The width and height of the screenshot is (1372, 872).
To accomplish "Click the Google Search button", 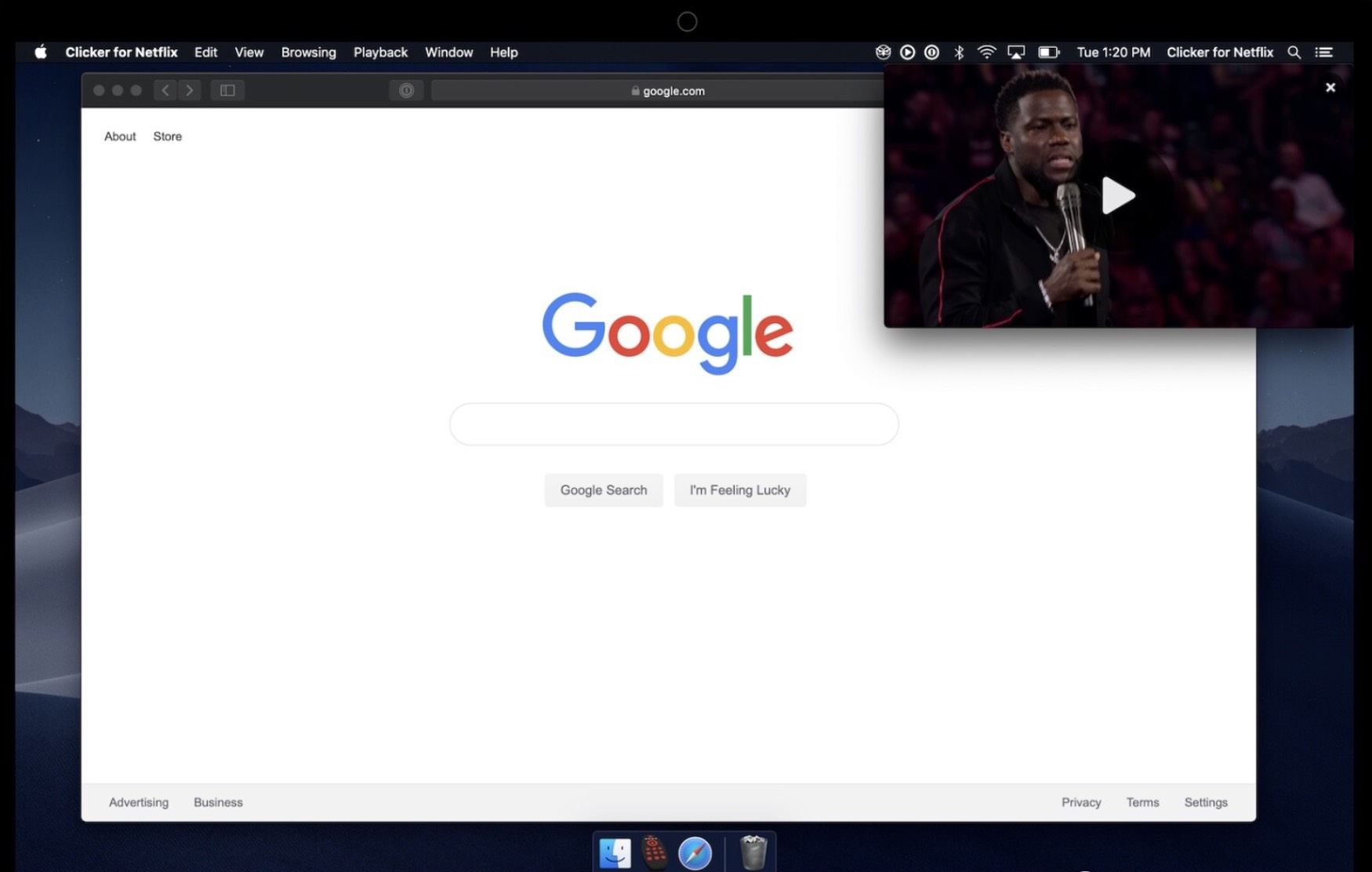I will pos(604,490).
